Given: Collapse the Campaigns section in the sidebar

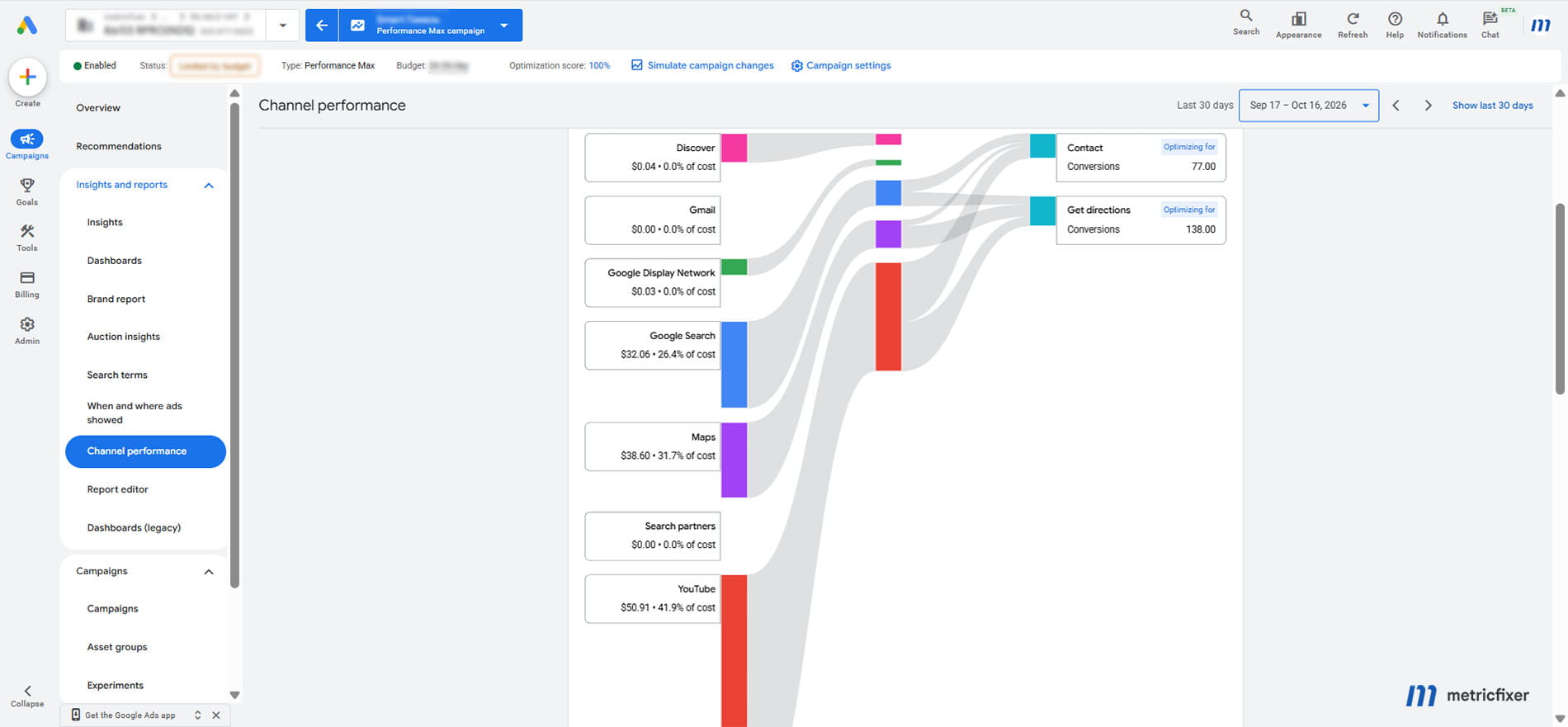Looking at the screenshot, I should pos(209,572).
